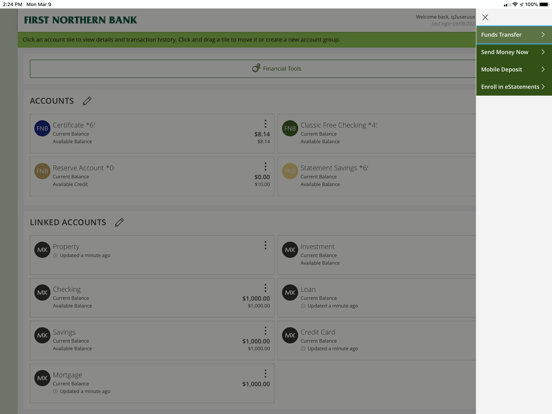This screenshot has height=414, width=552.
Task: Click the Credit Card linked account name
Action: click(x=318, y=332)
